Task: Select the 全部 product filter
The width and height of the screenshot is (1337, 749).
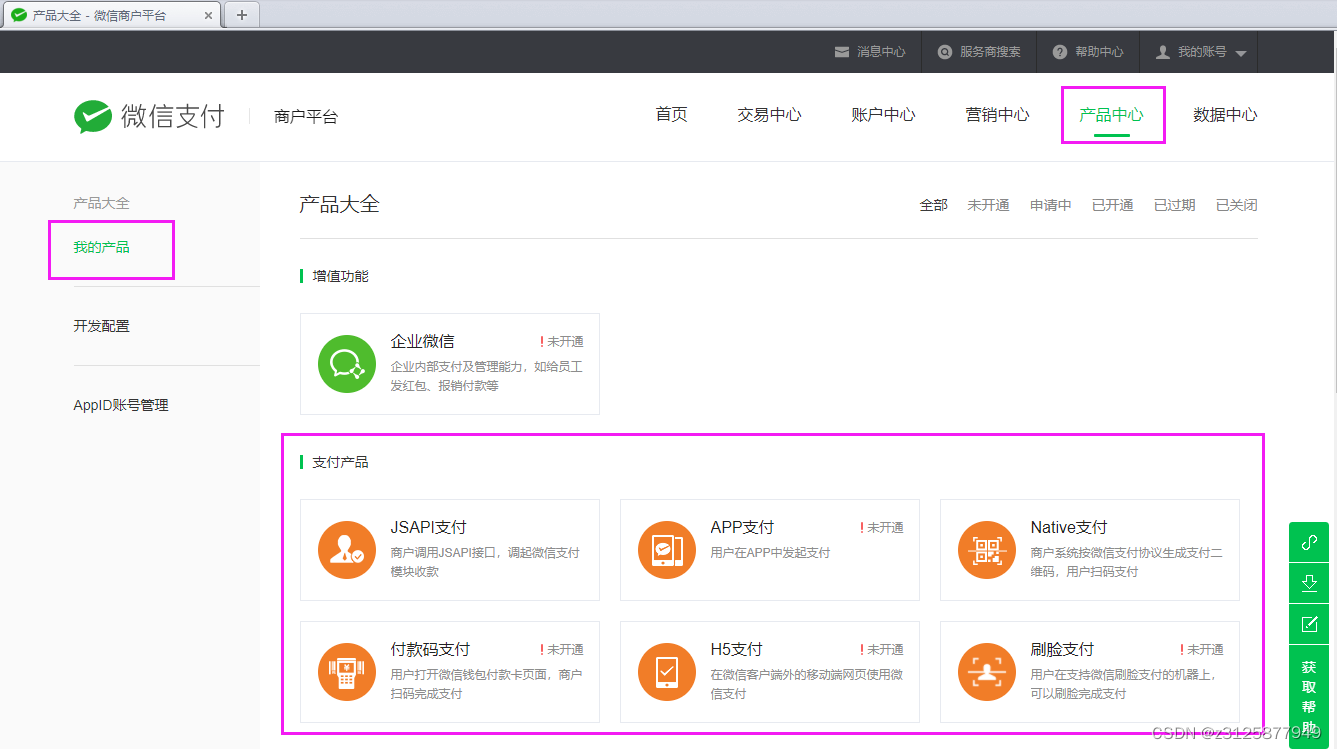Action: pyautogui.click(x=933, y=205)
